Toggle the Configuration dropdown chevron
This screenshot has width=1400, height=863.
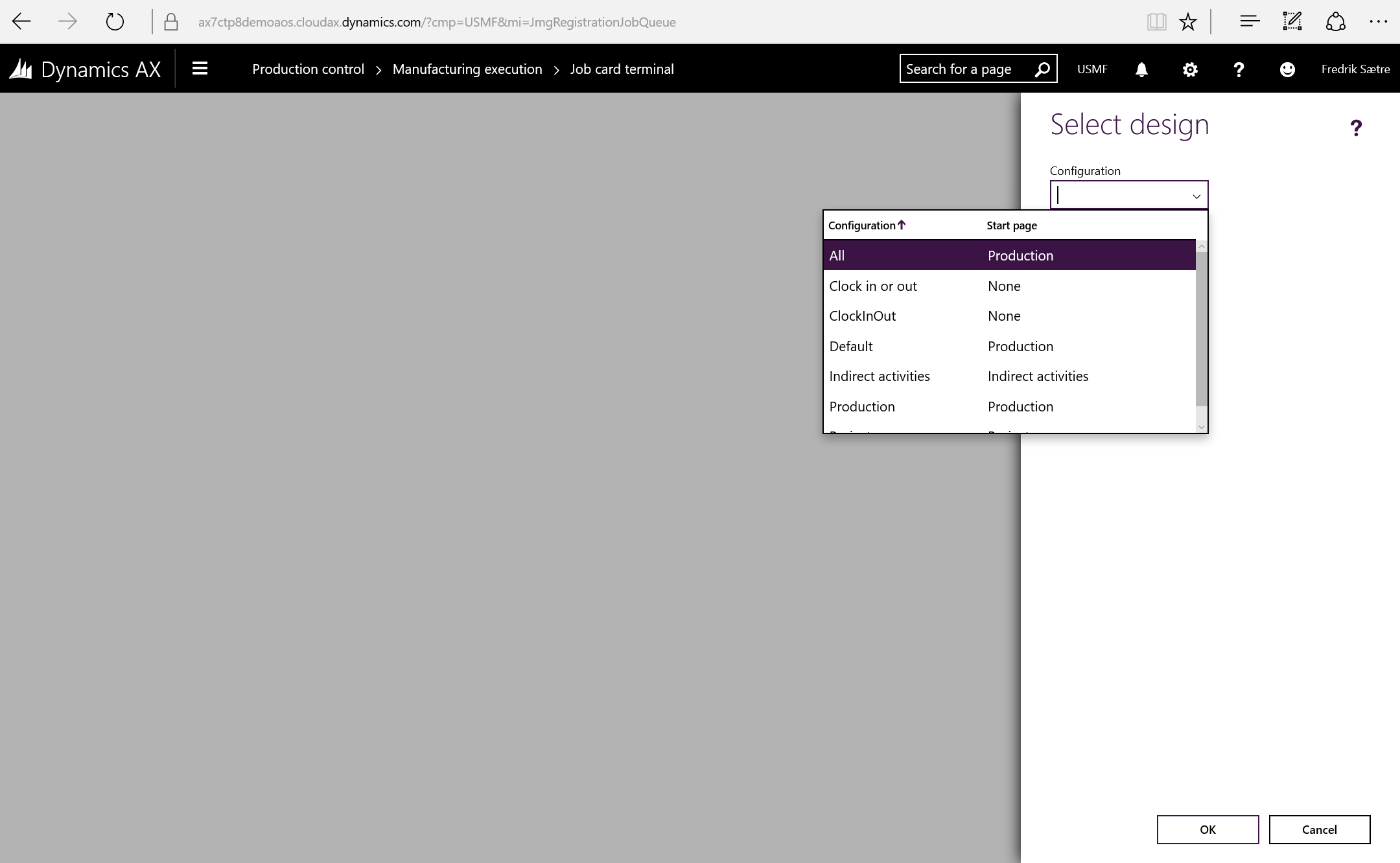click(1196, 196)
